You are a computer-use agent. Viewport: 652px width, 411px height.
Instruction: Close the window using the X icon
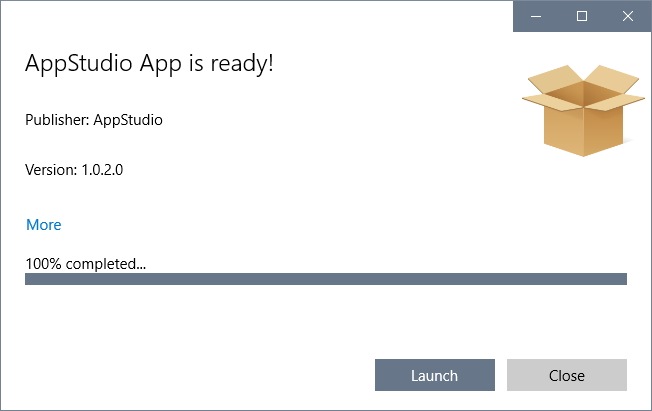pyautogui.click(x=628, y=16)
